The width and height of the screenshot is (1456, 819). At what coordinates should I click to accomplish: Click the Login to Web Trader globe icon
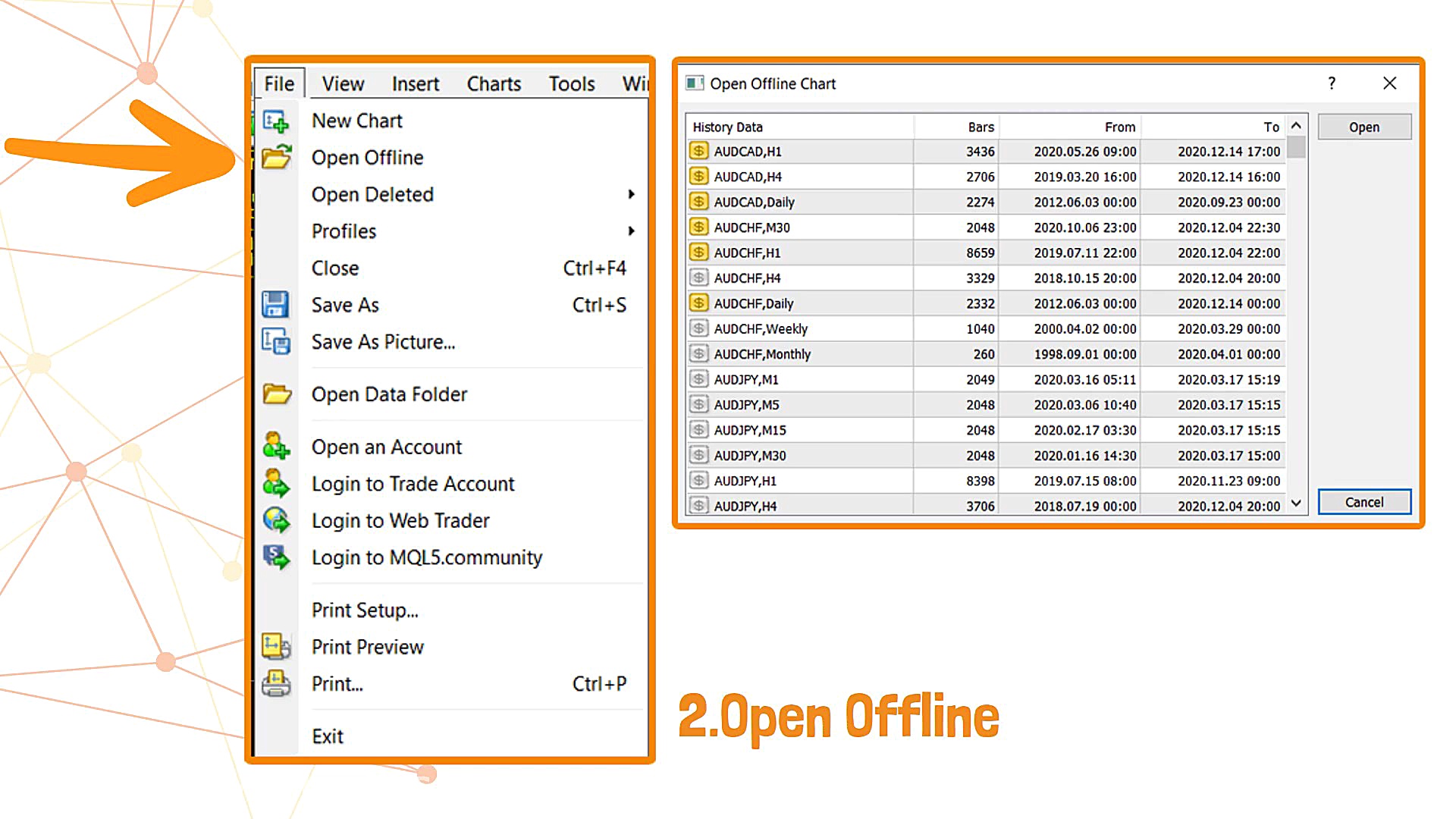(x=275, y=520)
